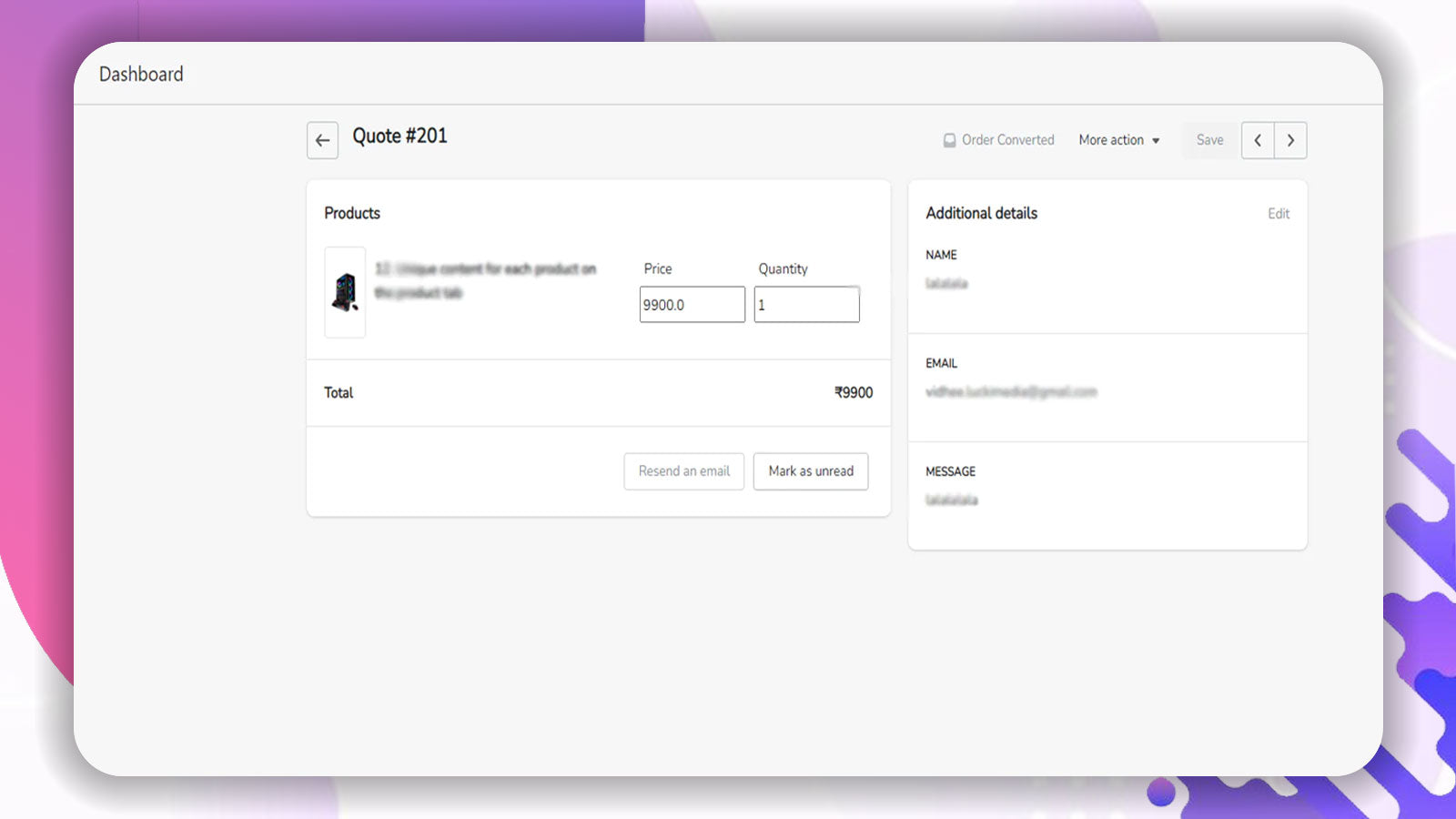Click the Price input field
1456x819 pixels.
pos(692,305)
